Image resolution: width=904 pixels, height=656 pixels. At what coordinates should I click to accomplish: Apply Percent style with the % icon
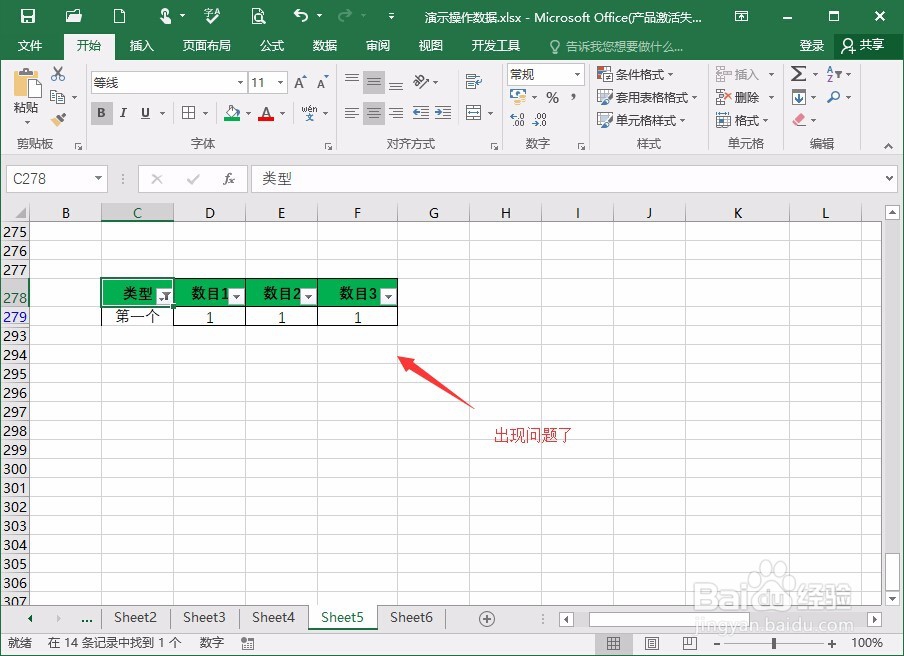[x=552, y=97]
